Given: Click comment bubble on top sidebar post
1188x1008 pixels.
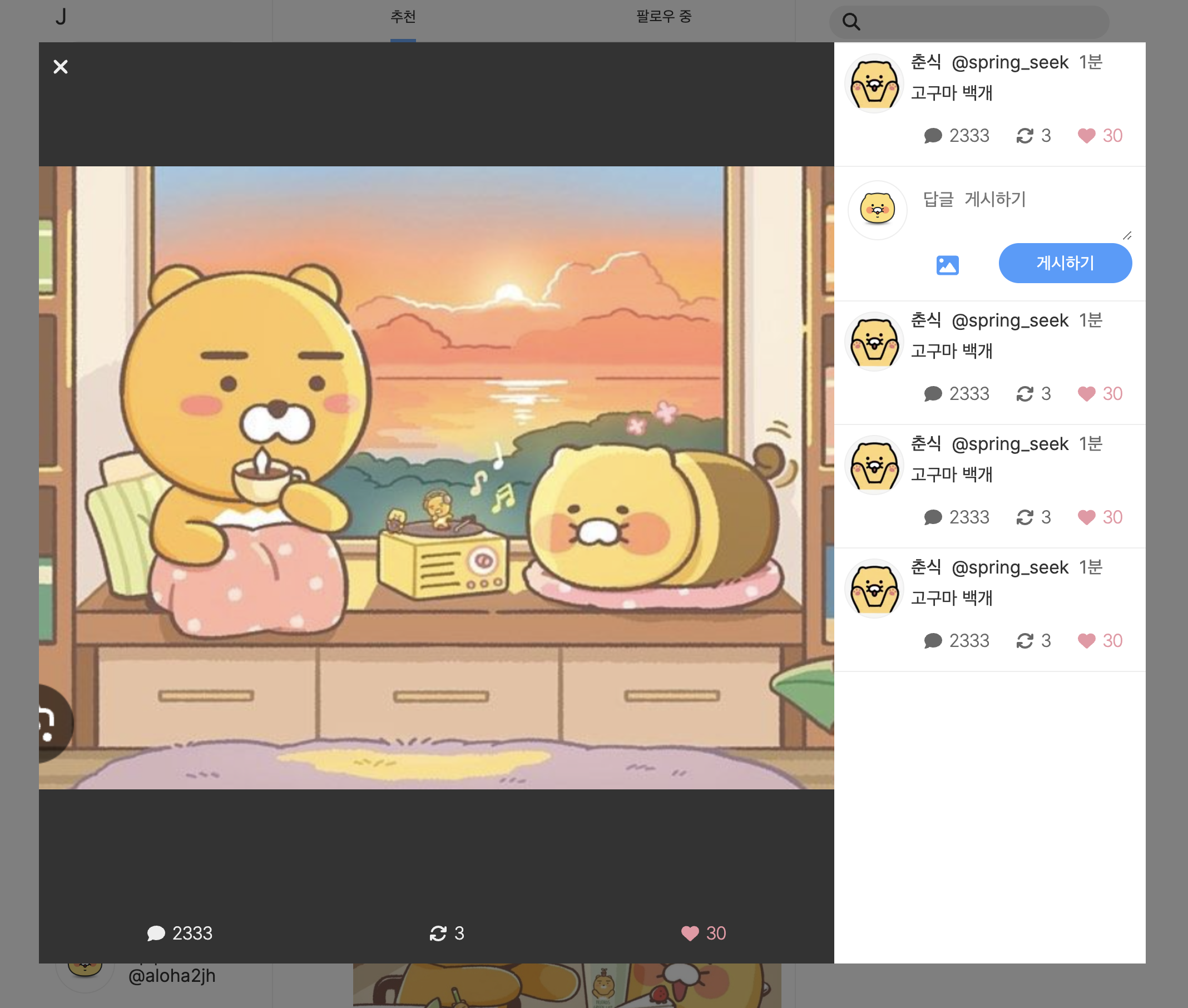Looking at the screenshot, I should 933,136.
